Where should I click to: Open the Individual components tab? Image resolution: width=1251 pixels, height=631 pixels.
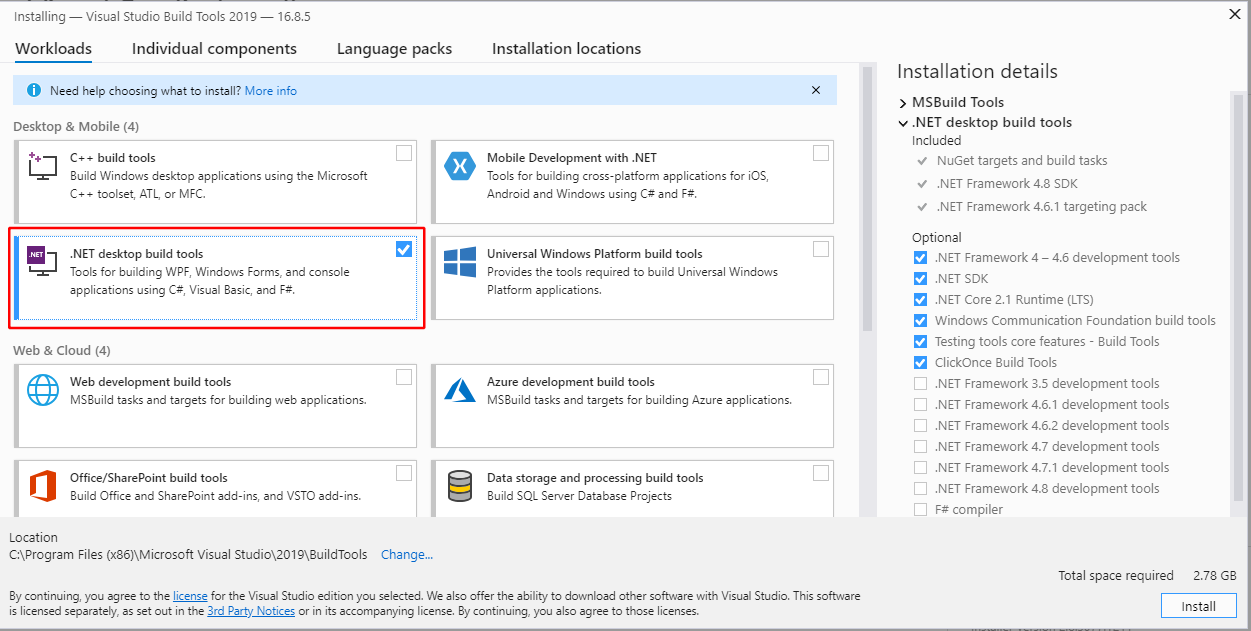point(214,48)
